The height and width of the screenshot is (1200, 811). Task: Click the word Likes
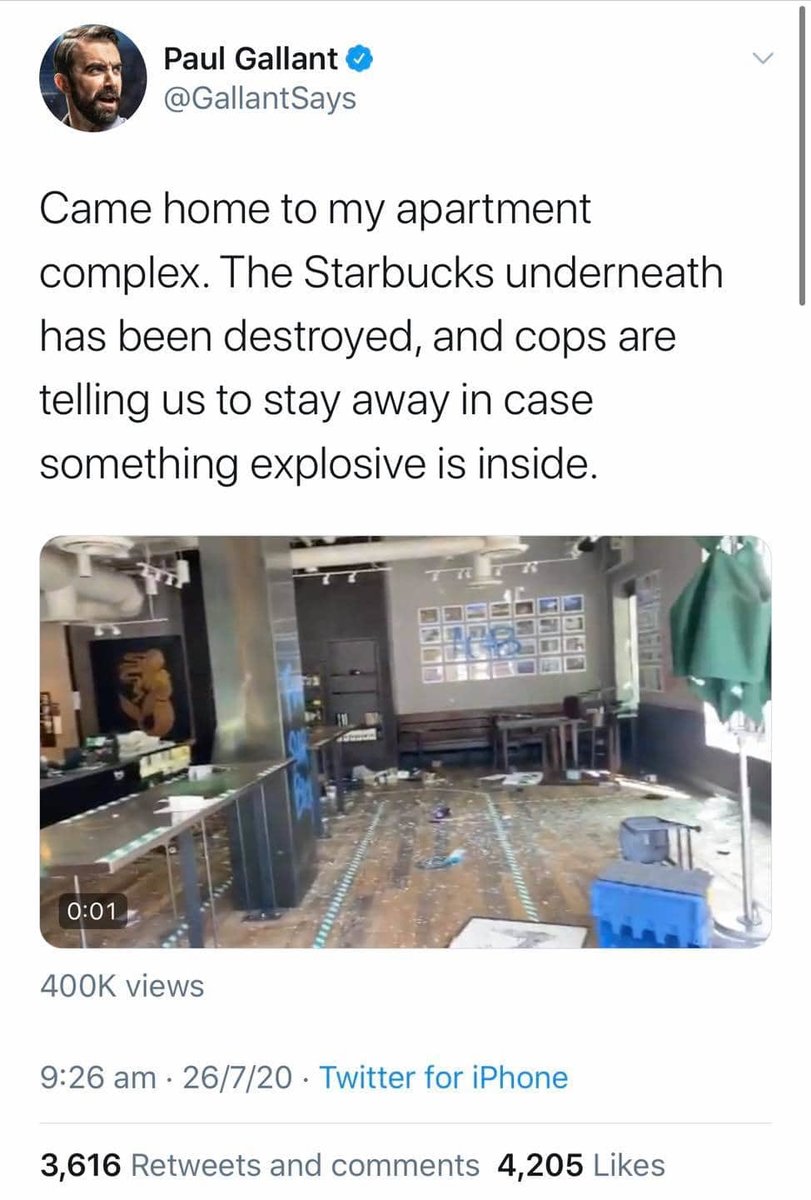[629, 1165]
